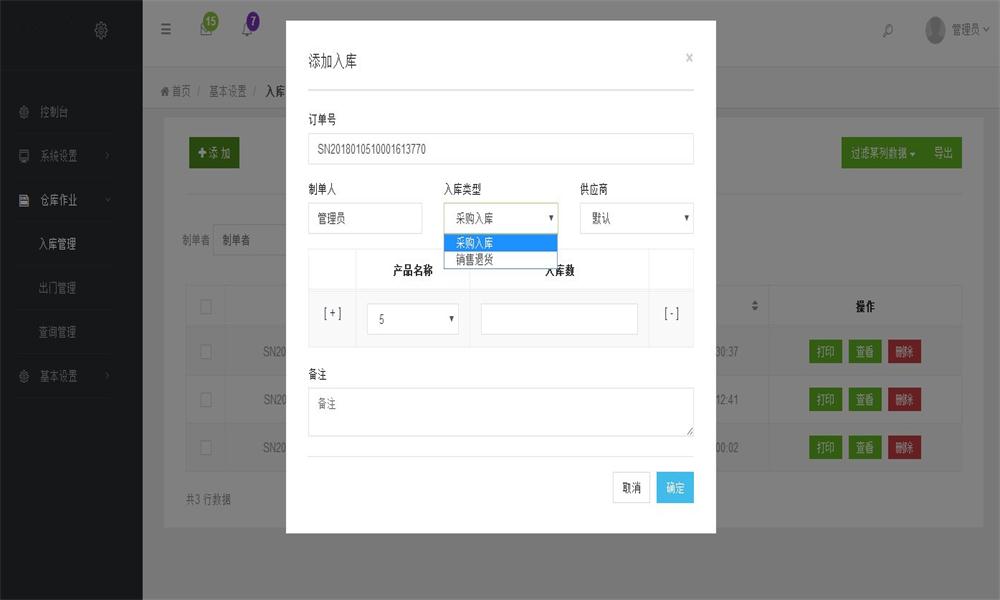Click the 取消 cancel button
Screen dimensions: 1000x600
point(631,488)
